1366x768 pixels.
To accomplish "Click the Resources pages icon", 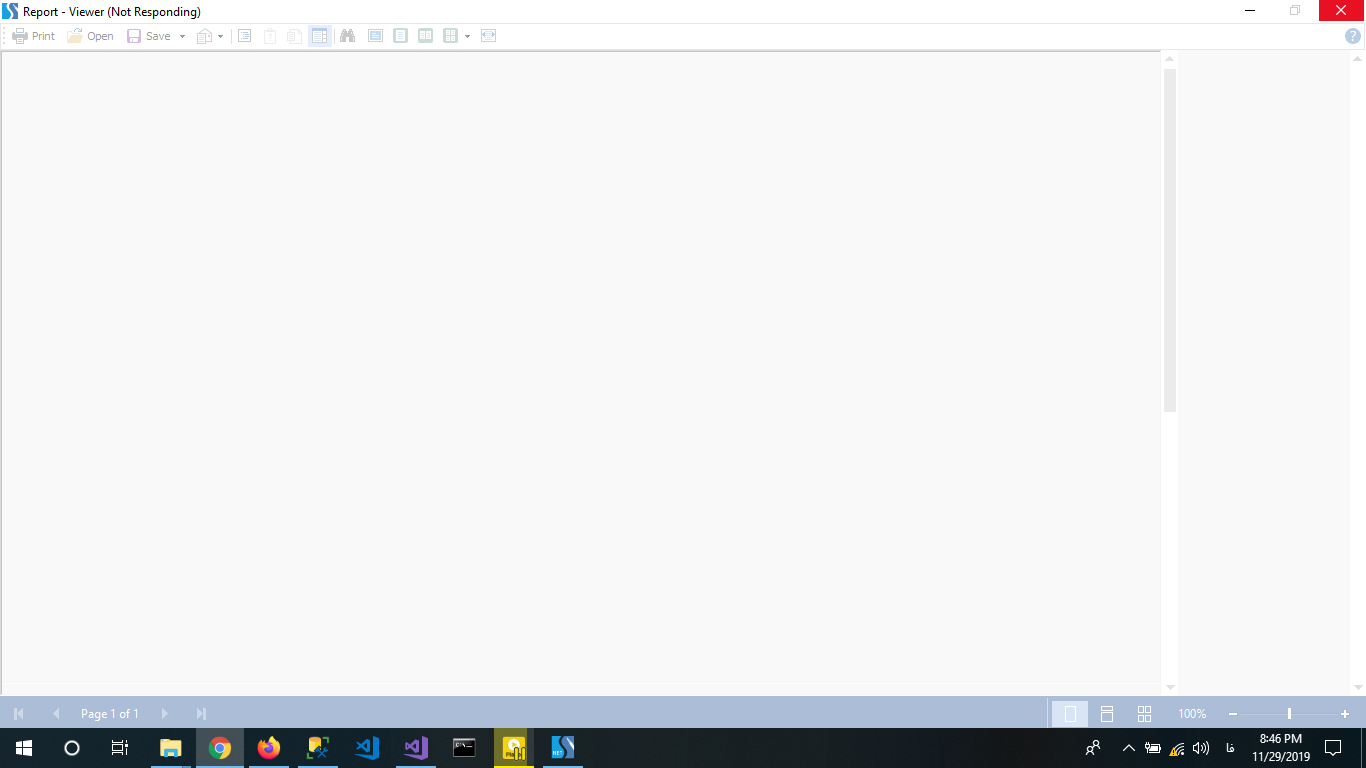I will coord(294,36).
